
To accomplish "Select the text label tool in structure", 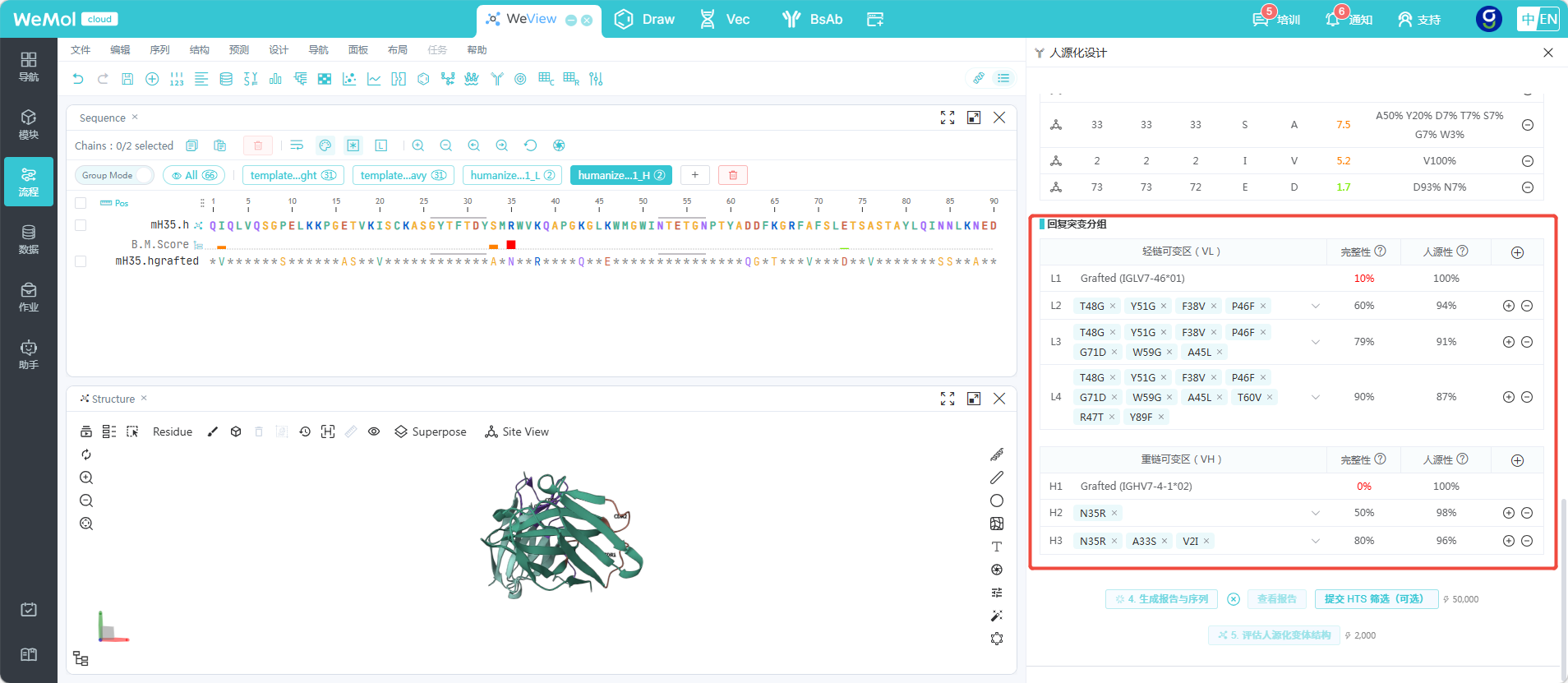I will (997, 547).
